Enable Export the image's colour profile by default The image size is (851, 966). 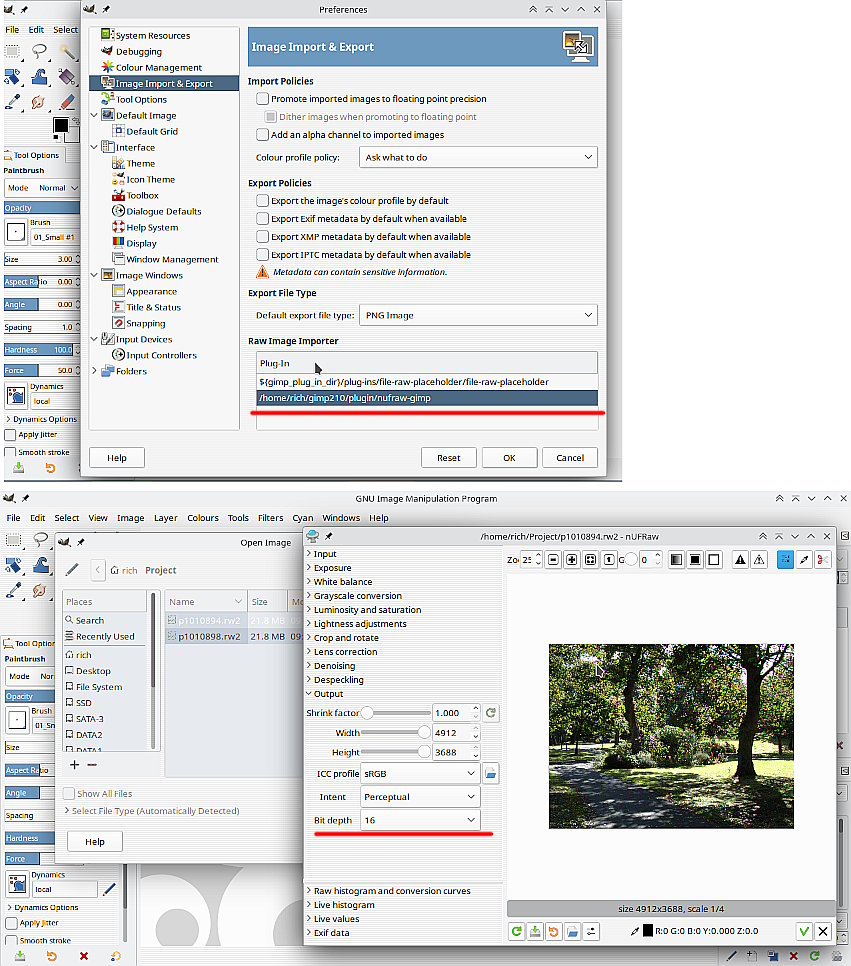pos(263,200)
